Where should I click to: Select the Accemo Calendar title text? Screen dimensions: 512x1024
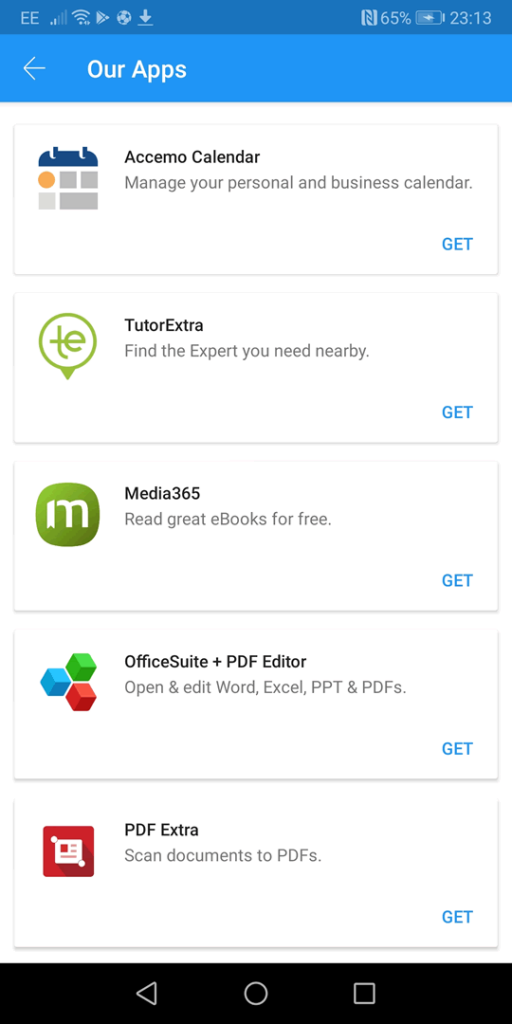pos(192,157)
